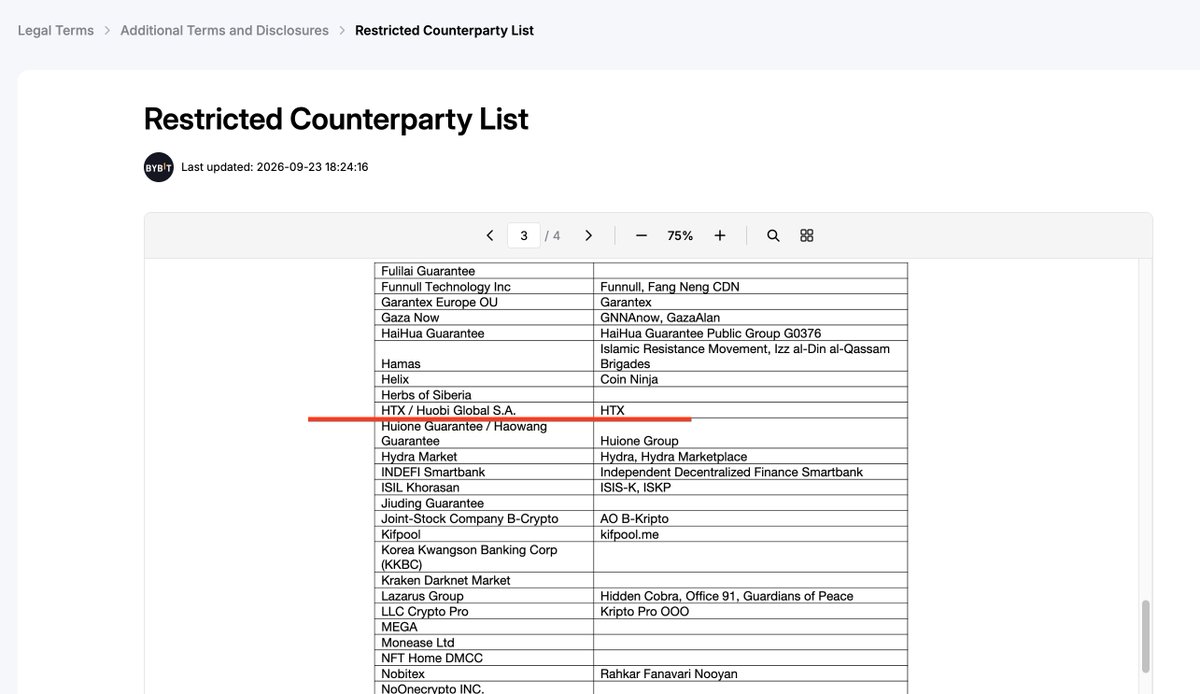Click Garantex Europe OU cell
The width and height of the screenshot is (1200, 694).
484,302
